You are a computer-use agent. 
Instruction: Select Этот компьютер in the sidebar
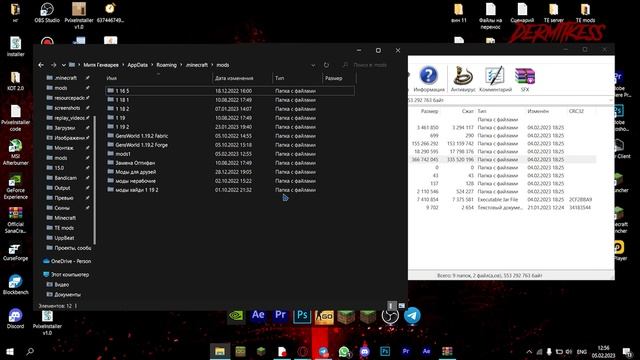66,274
